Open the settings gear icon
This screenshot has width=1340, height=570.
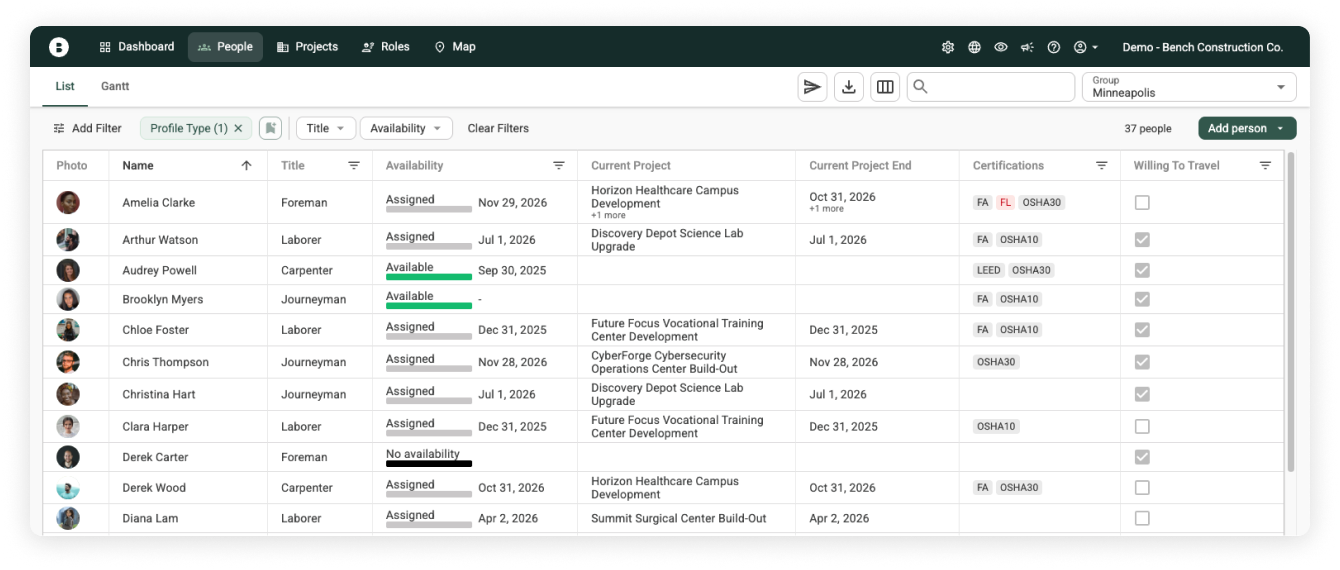pos(948,47)
